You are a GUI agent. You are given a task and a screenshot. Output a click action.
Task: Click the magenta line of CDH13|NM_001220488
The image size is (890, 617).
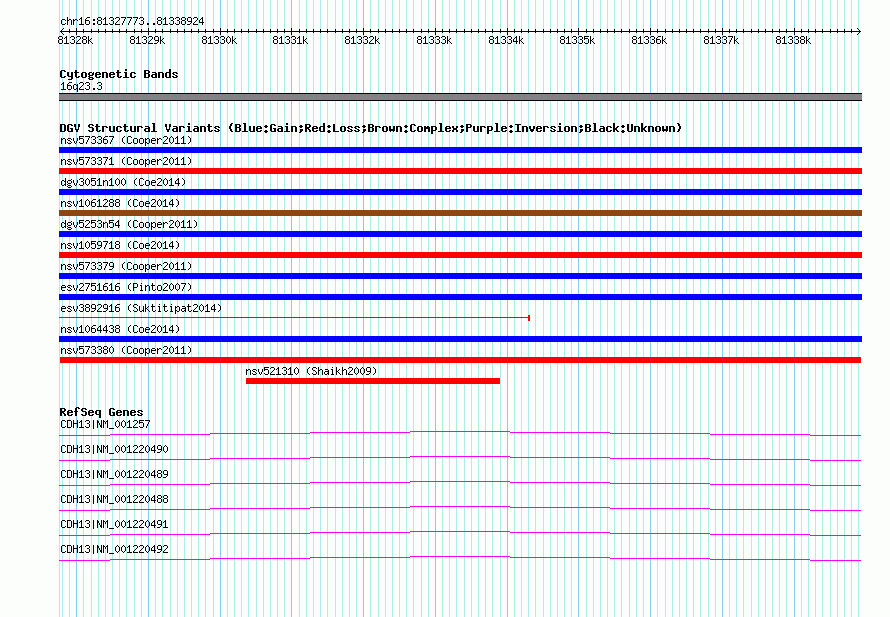point(460,509)
